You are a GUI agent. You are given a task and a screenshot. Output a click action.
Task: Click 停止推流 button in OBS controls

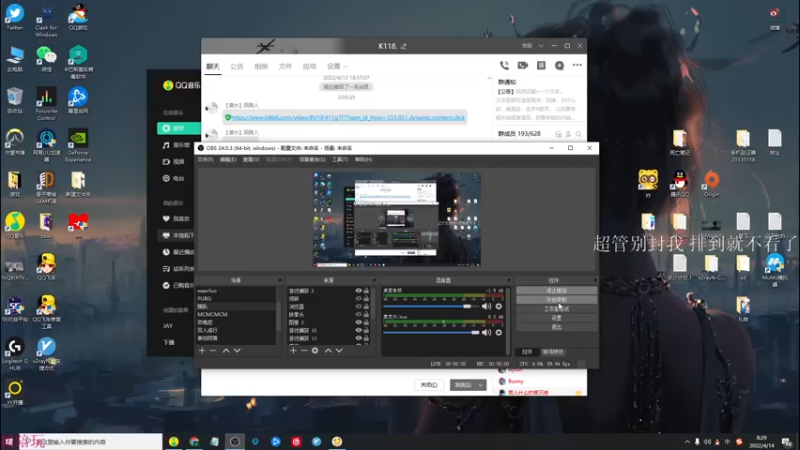556,290
